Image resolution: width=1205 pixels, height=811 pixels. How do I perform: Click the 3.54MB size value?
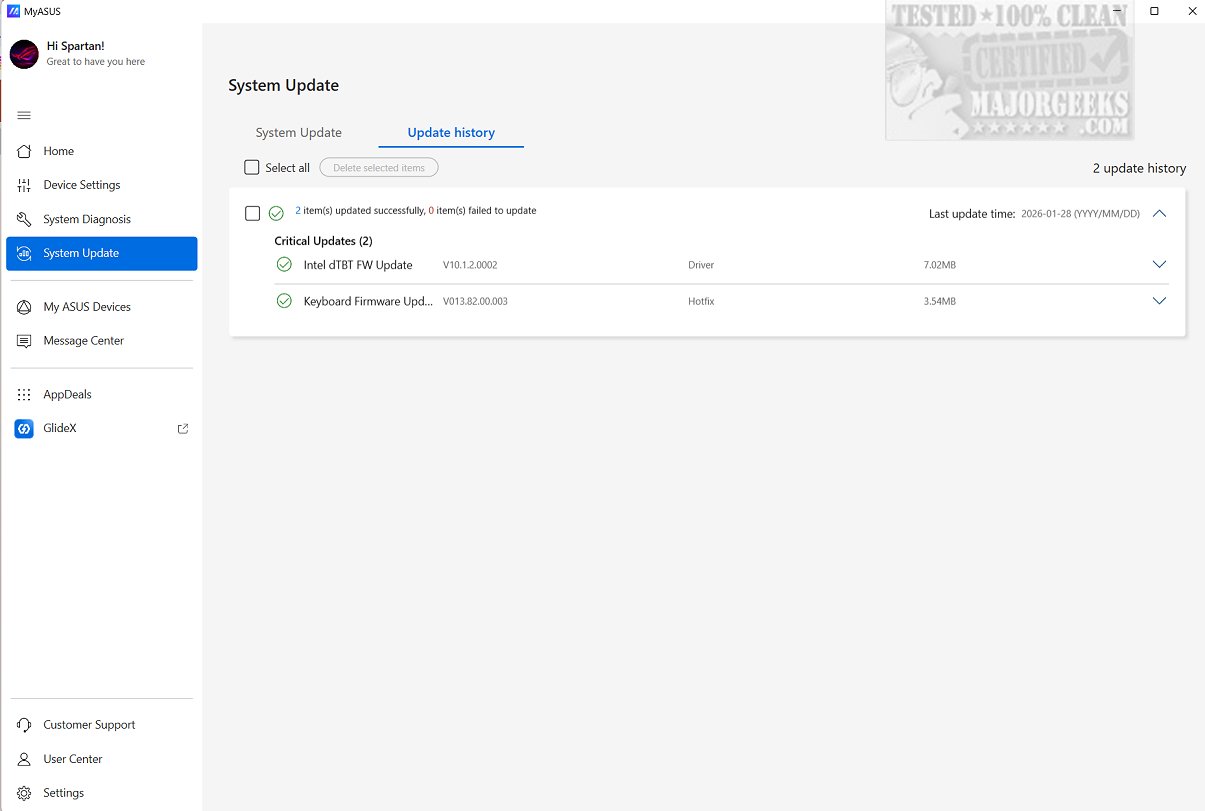pos(940,301)
